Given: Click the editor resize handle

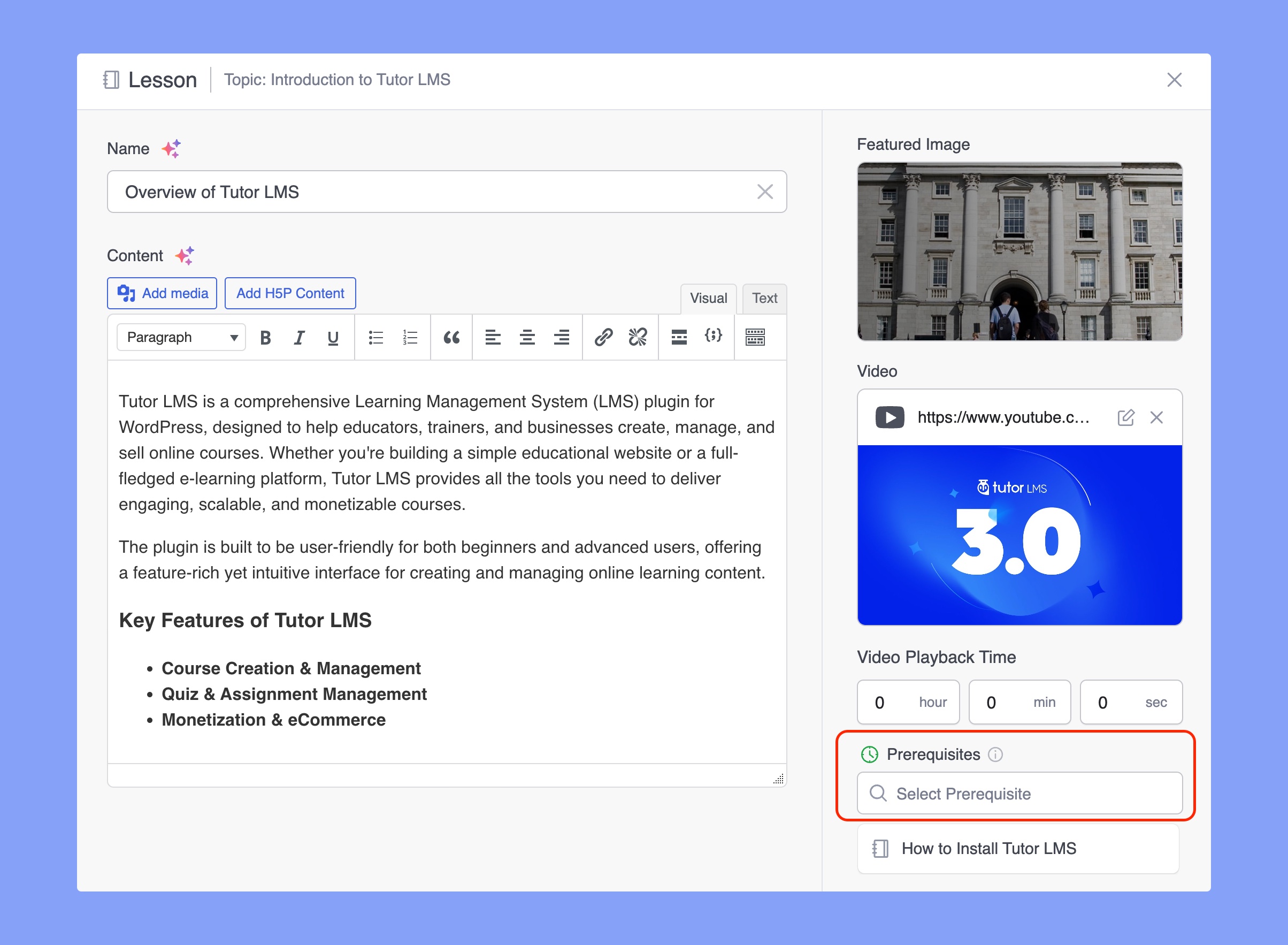Looking at the screenshot, I should point(779,779).
